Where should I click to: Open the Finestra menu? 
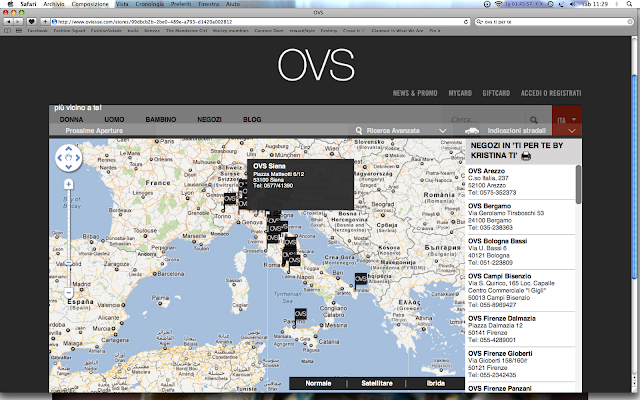pos(209,4)
